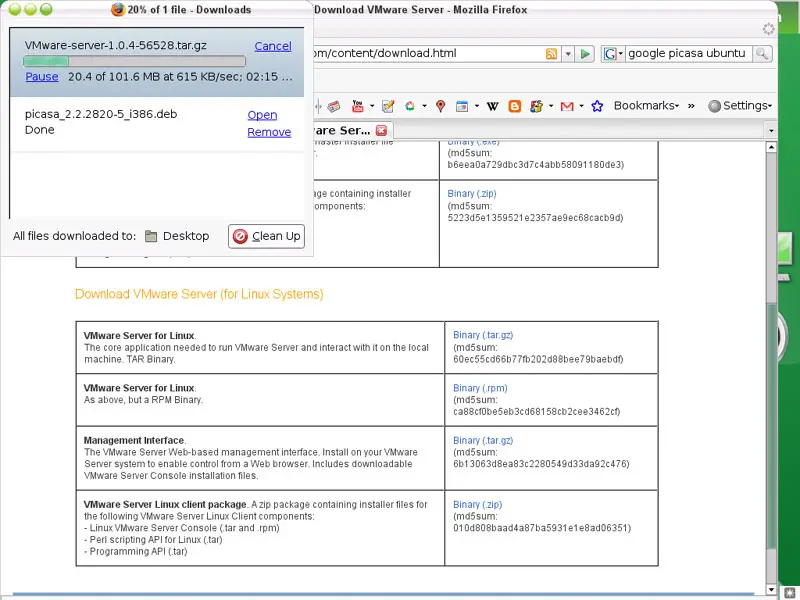Image resolution: width=800 pixels, height=600 pixels.
Task: Expand the Gmail icon dropdown arrow
Action: click(582, 106)
